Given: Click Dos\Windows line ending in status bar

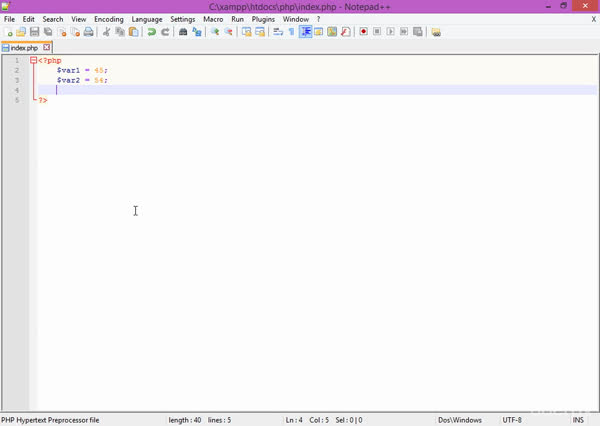Looking at the screenshot, I should (459, 420).
